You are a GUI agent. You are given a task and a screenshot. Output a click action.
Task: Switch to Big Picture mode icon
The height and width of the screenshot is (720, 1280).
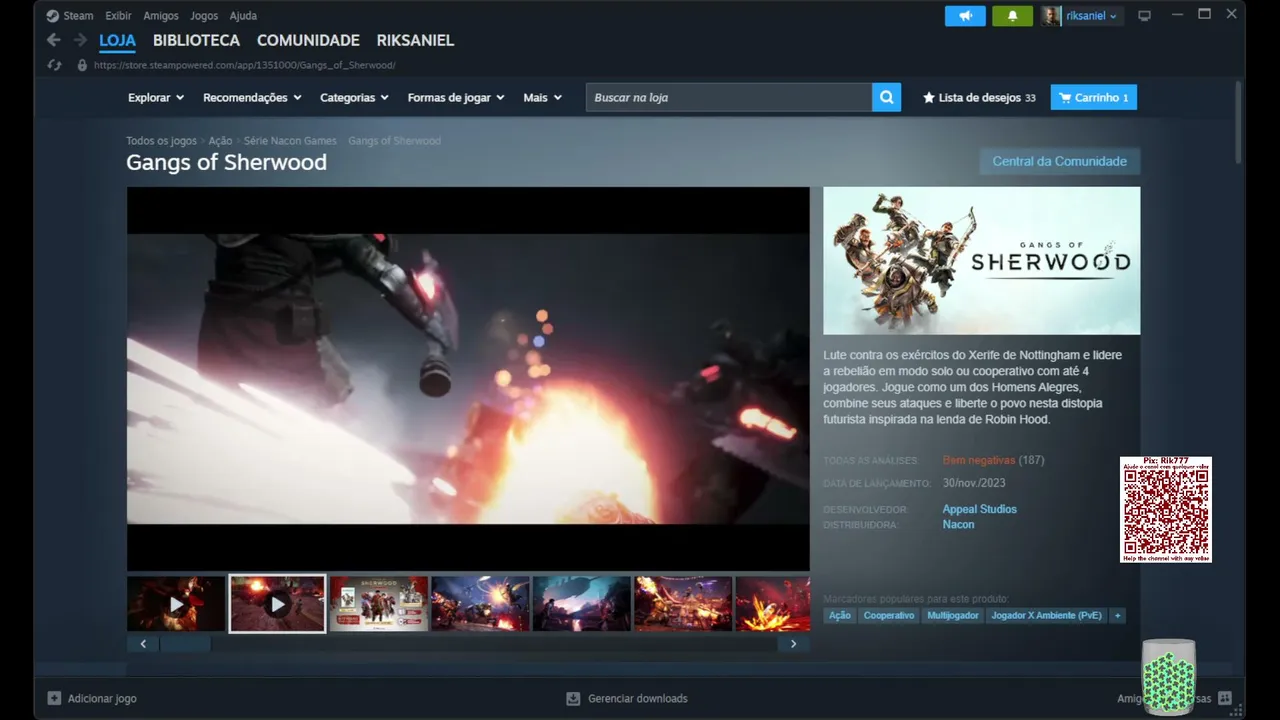(1144, 16)
